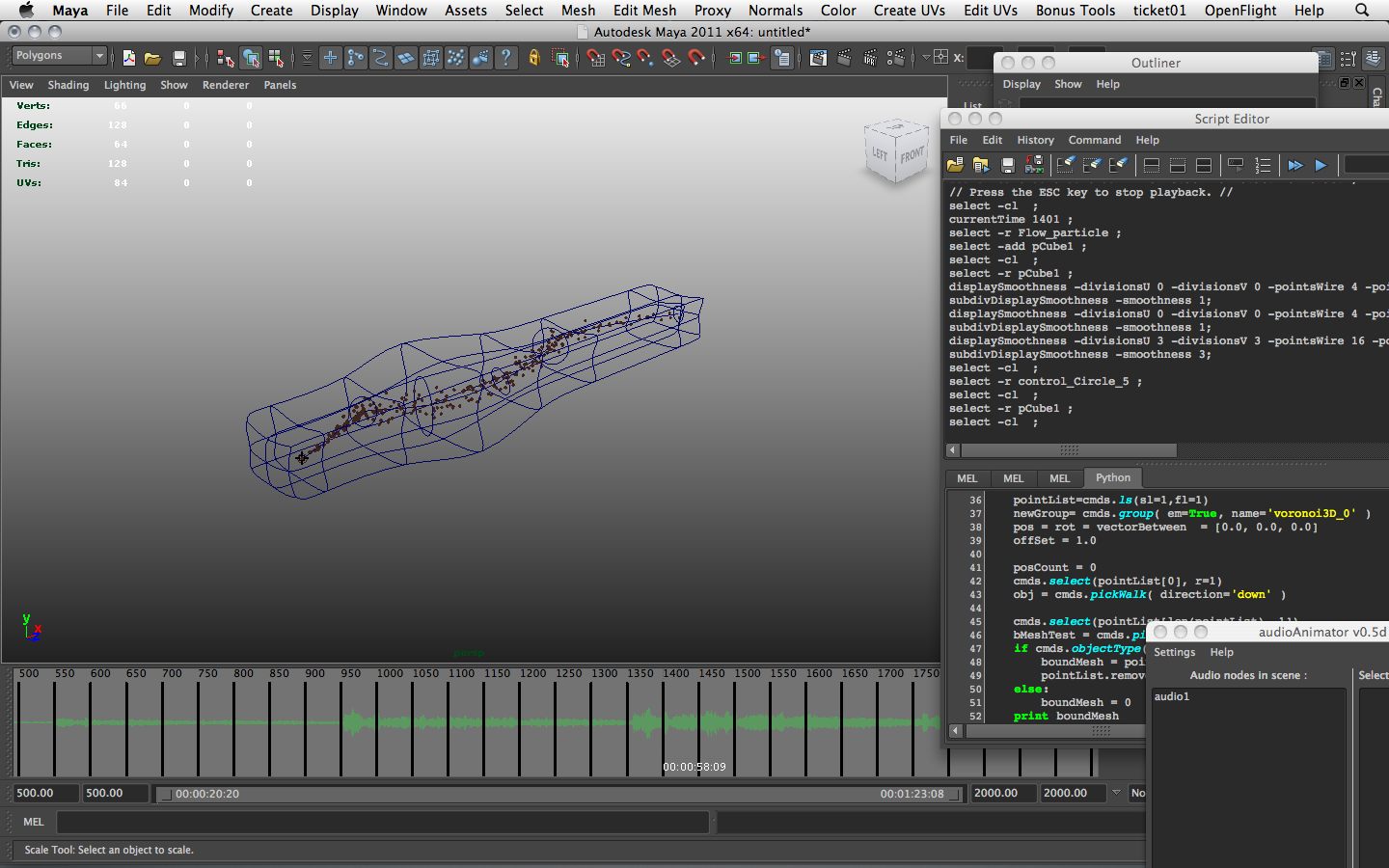Execute script with the play icon
The height and width of the screenshot is (868, 1389).
1321,165
